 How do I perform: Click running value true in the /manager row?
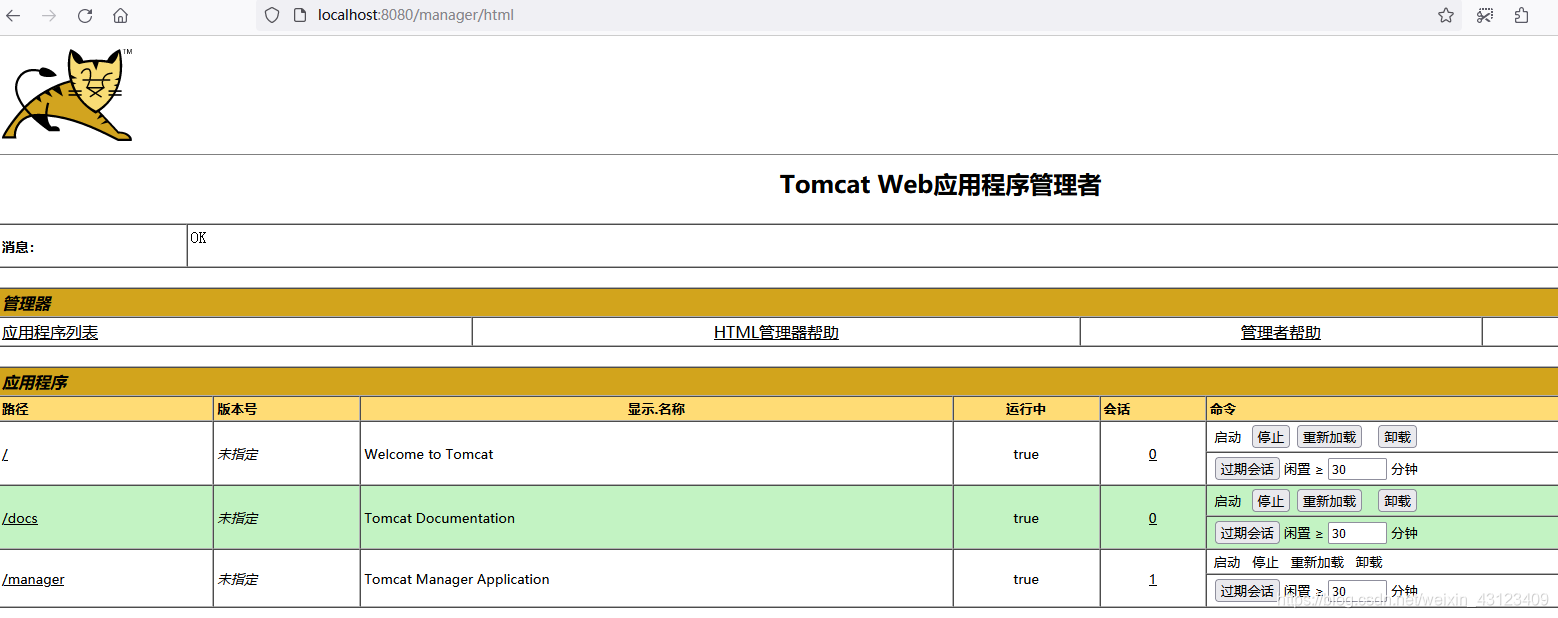tap(1026, 579)
